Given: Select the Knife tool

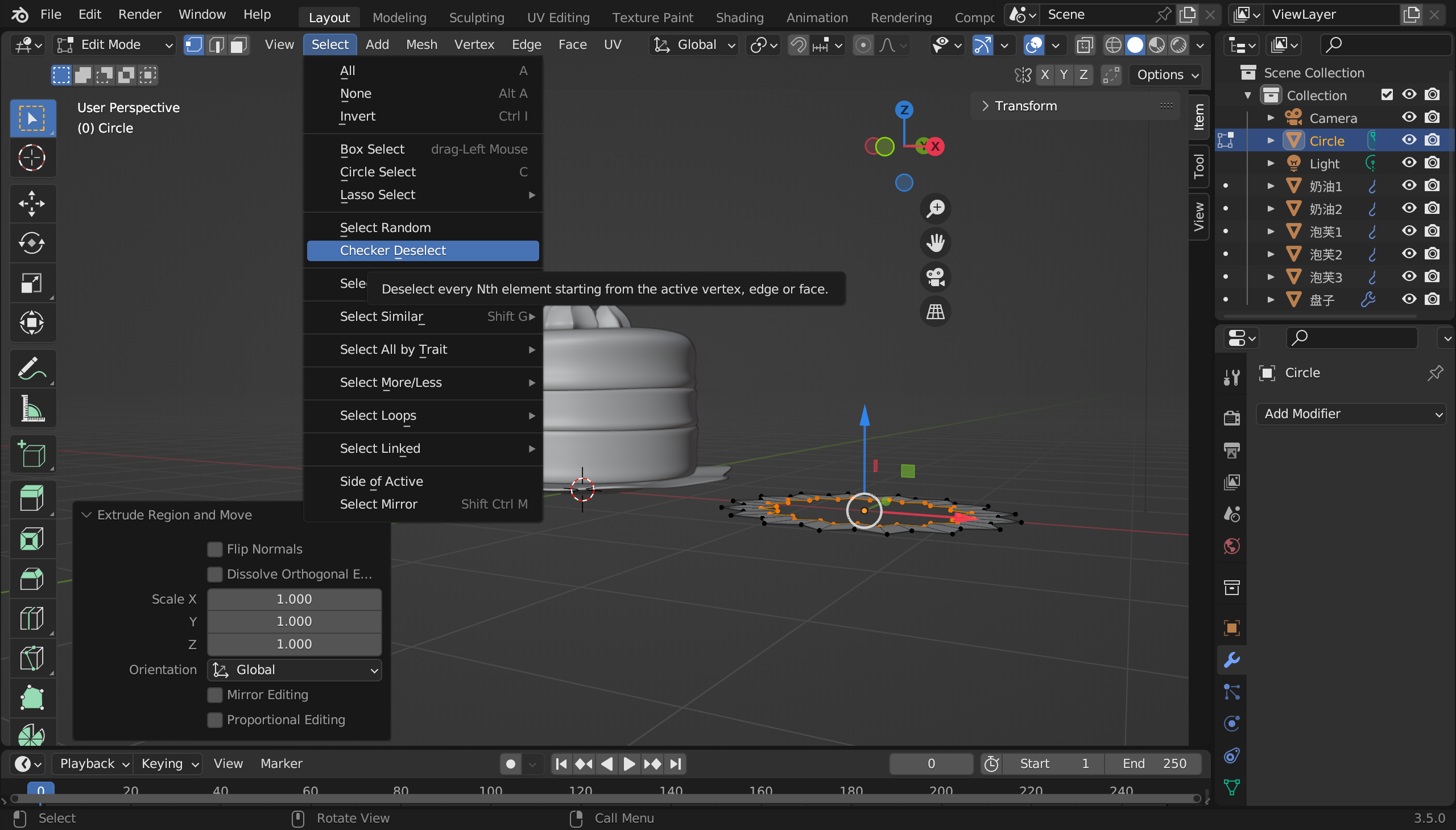Looking at the screenshot, I should click(x=32, y=658).
